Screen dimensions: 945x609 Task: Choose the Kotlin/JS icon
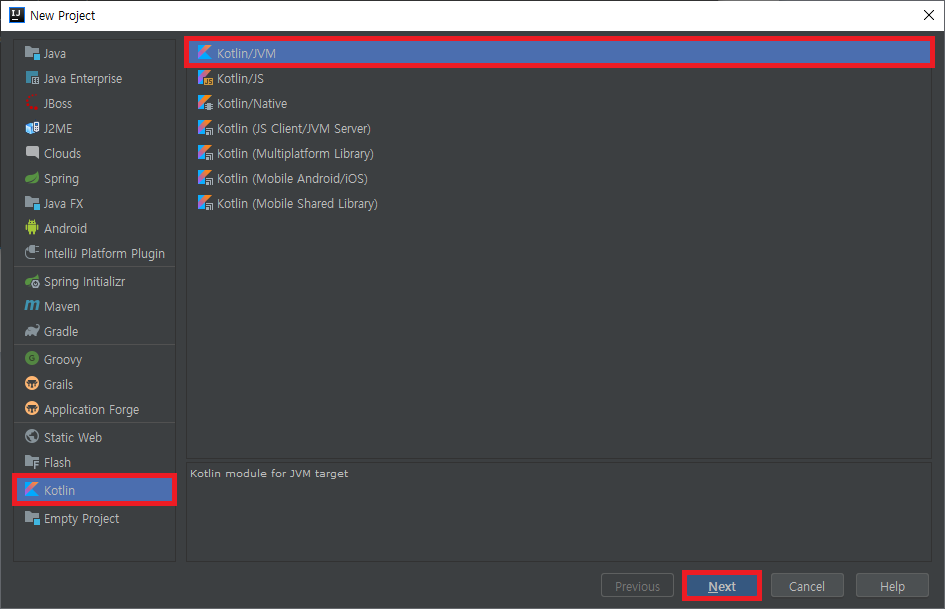pos(206,78)
